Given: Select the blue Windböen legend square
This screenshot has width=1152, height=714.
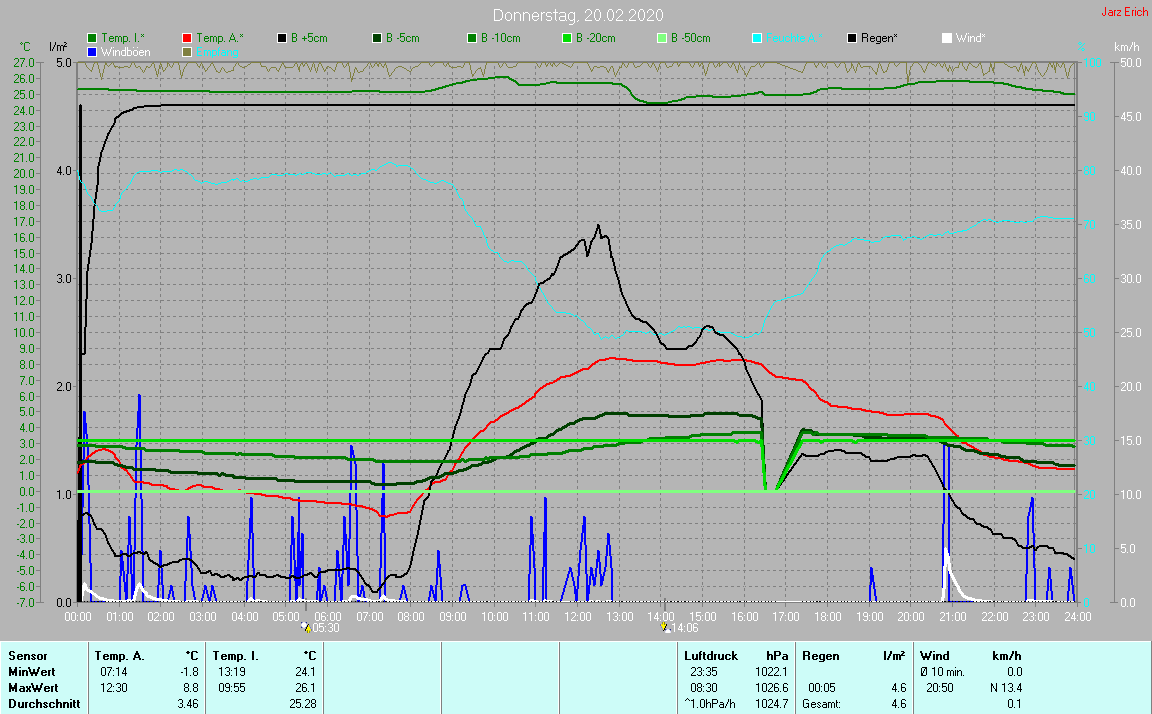Looking at the screenshot, I should tap(93, 51).
